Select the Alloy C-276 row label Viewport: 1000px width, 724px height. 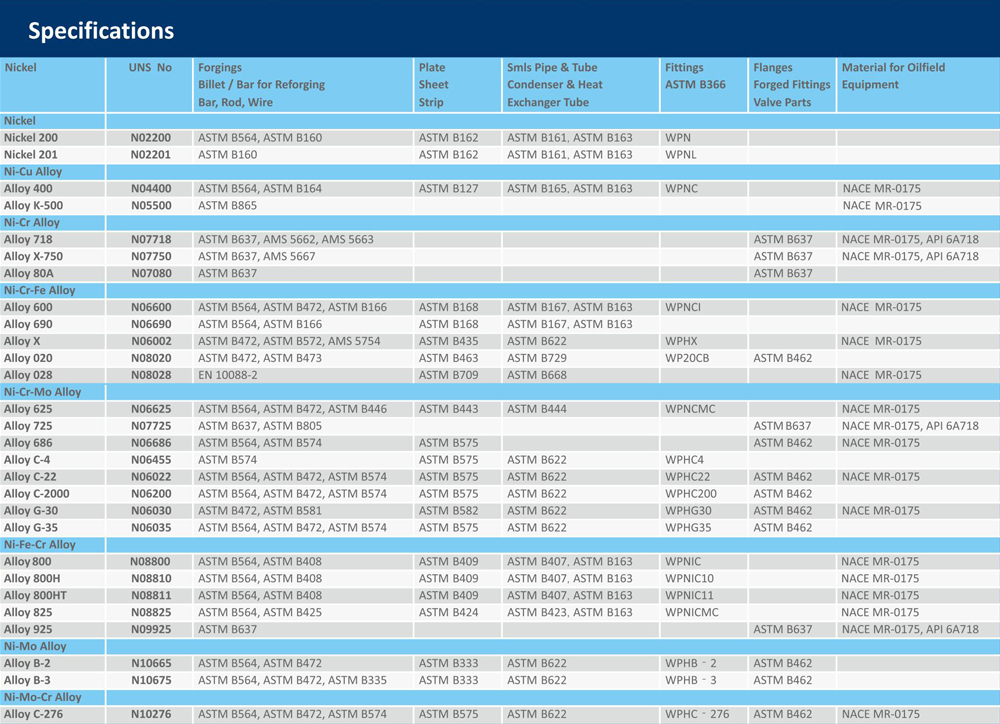pyautogui.click(x=33, y=714)
